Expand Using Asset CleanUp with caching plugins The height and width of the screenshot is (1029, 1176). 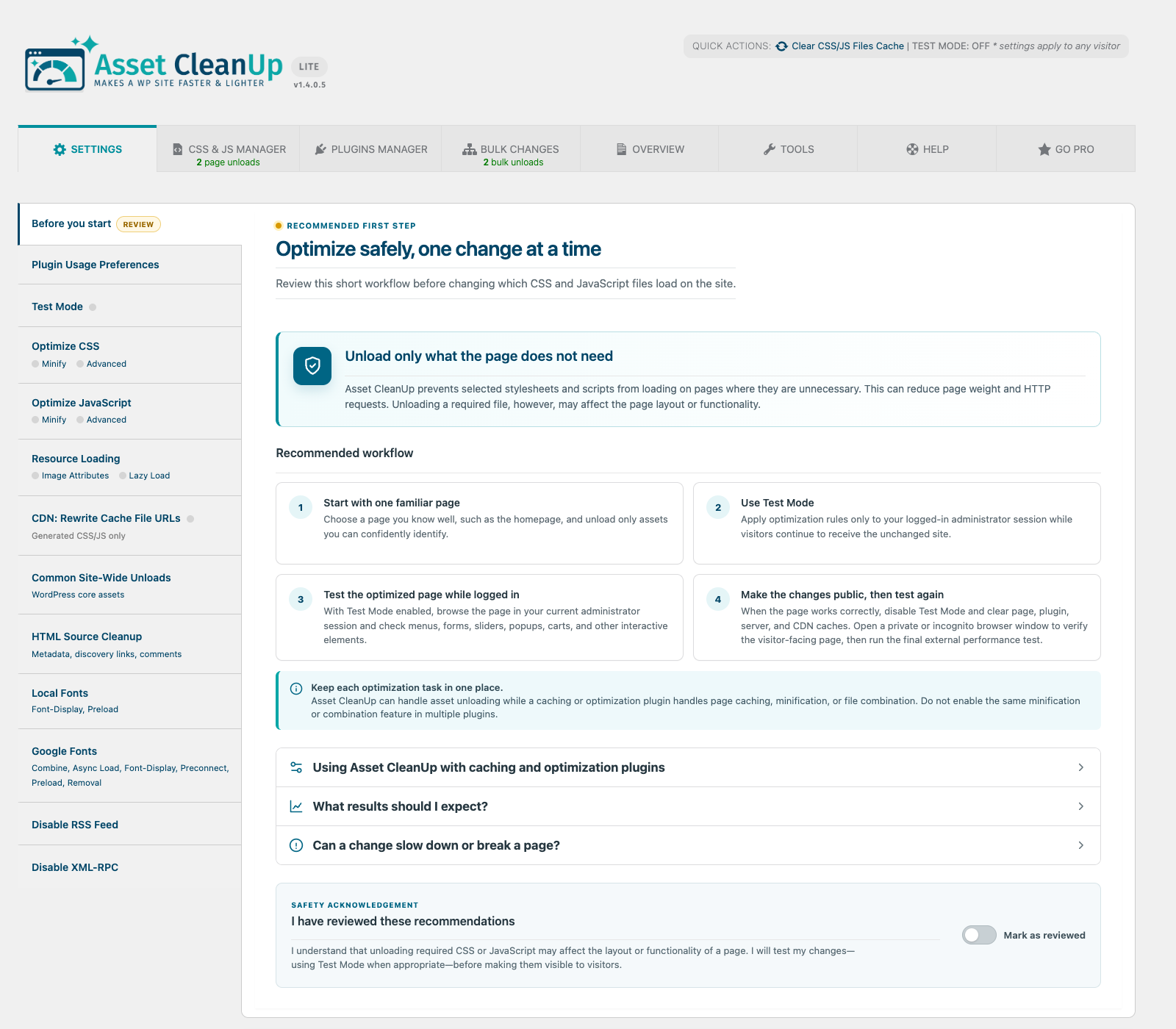tap(688, 767)
